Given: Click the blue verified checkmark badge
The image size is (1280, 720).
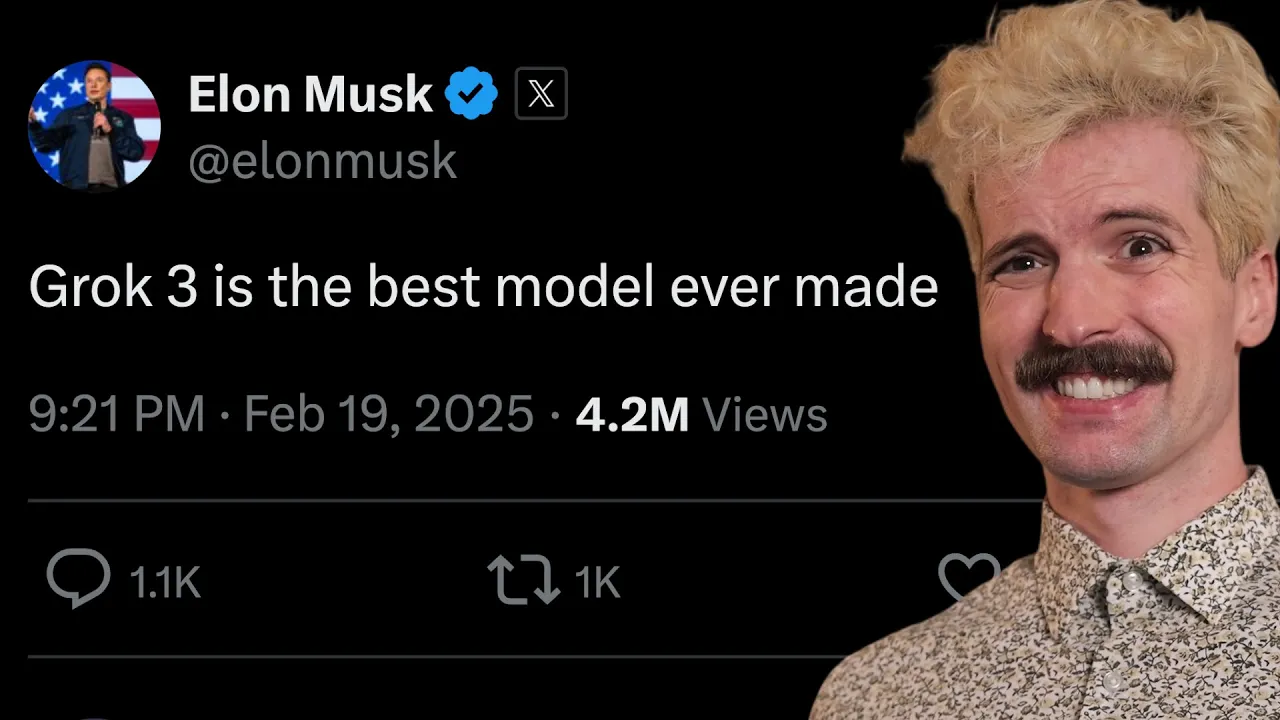Looking at the screenshot, I should [x=471, y=94].
